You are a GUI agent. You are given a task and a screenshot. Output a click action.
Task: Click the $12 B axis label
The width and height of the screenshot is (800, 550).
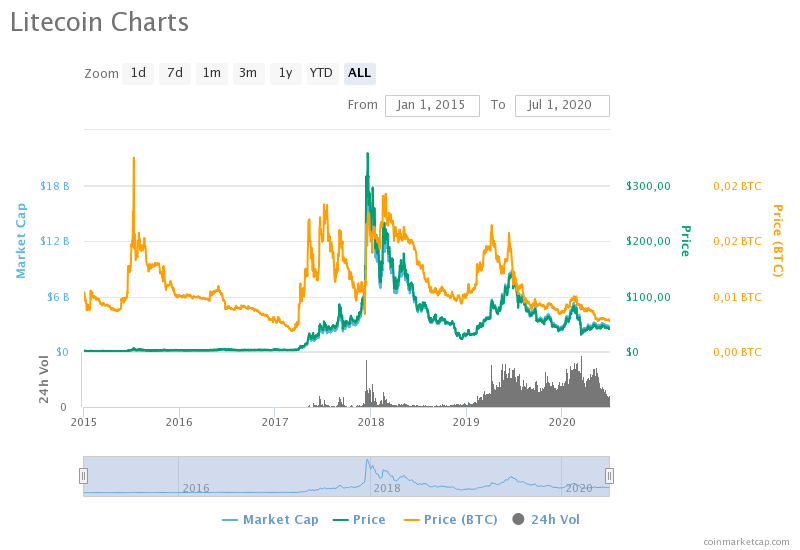(55, 241)
